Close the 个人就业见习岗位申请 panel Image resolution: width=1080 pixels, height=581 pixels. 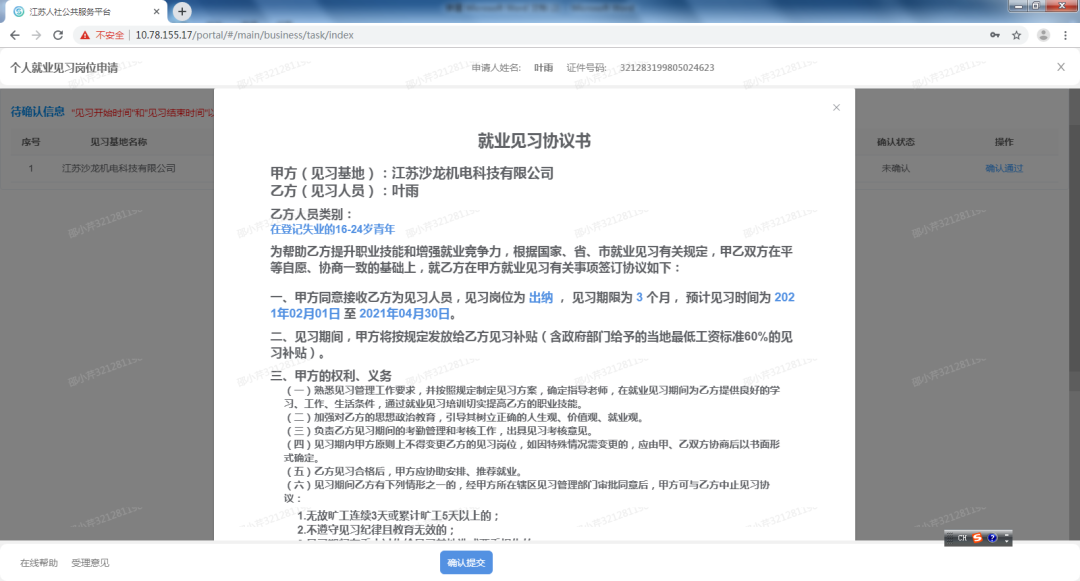click(1061, 67)
